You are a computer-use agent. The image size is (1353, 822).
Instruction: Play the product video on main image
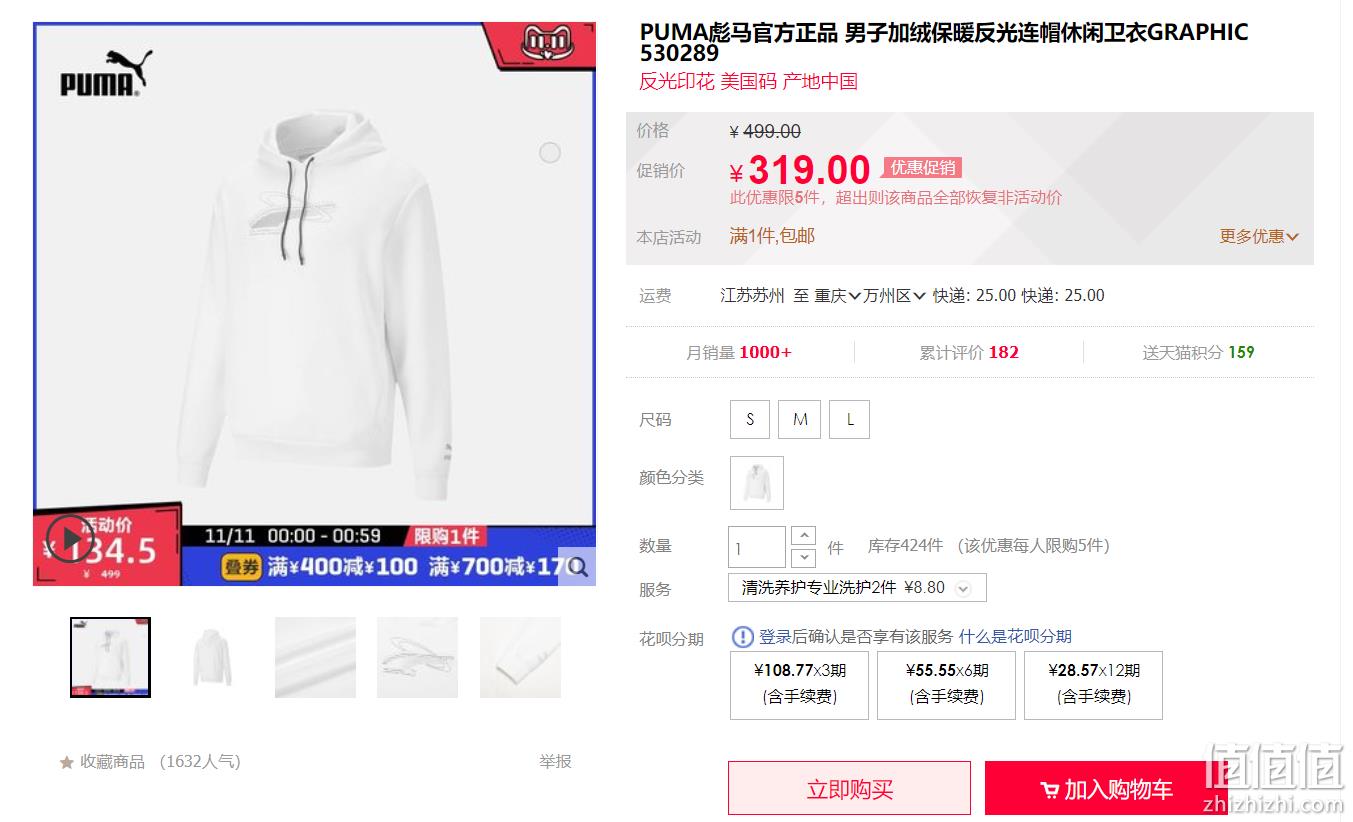71,540
